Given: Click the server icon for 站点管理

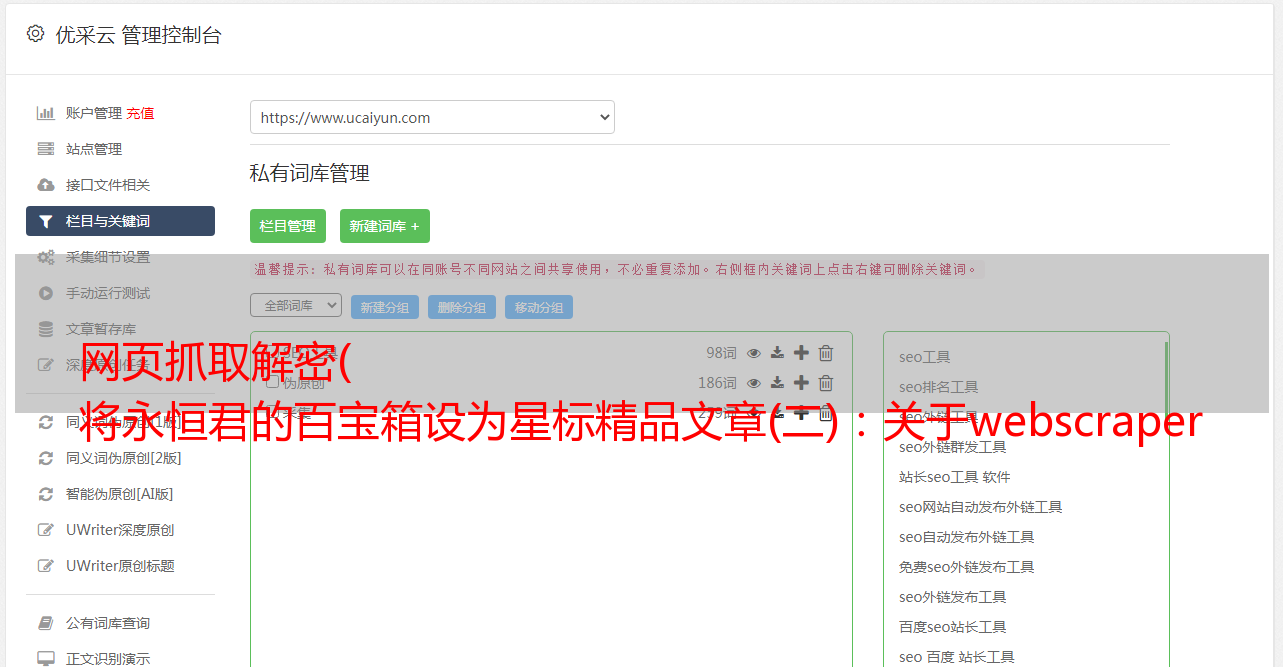Looking at the screenshot, I should pos(46,149).
